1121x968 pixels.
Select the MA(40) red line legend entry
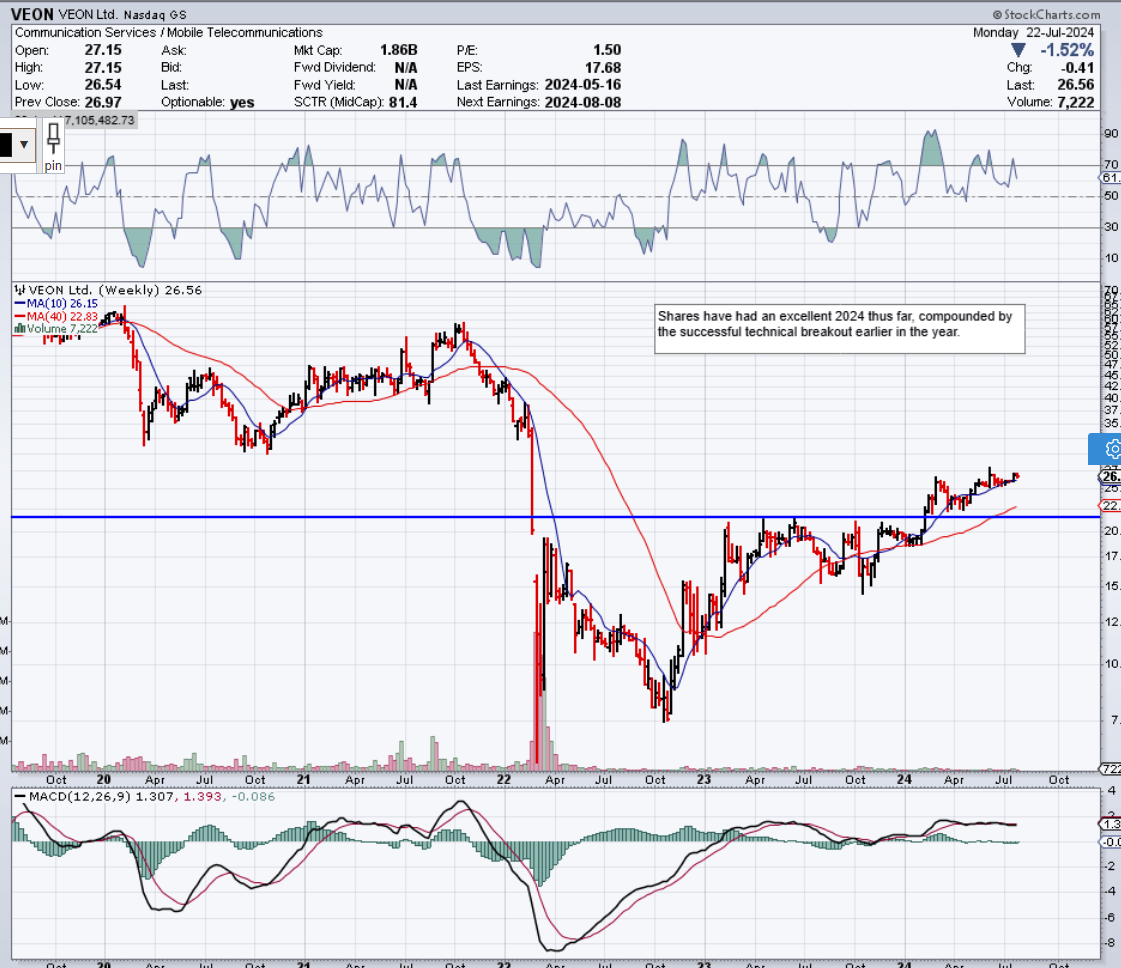(x=60, y=314)
